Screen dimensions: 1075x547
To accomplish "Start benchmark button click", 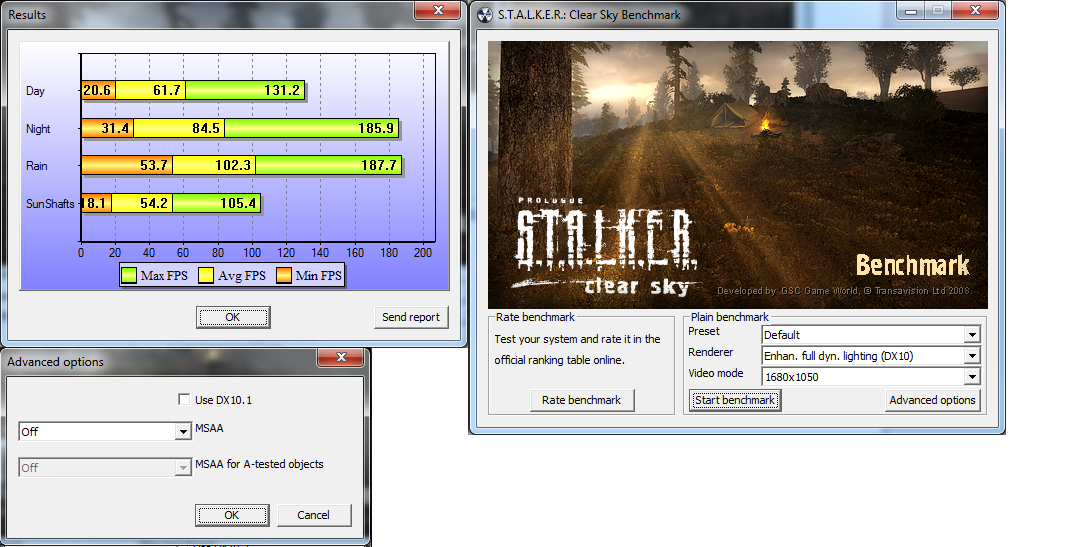I will pos(734,400).
